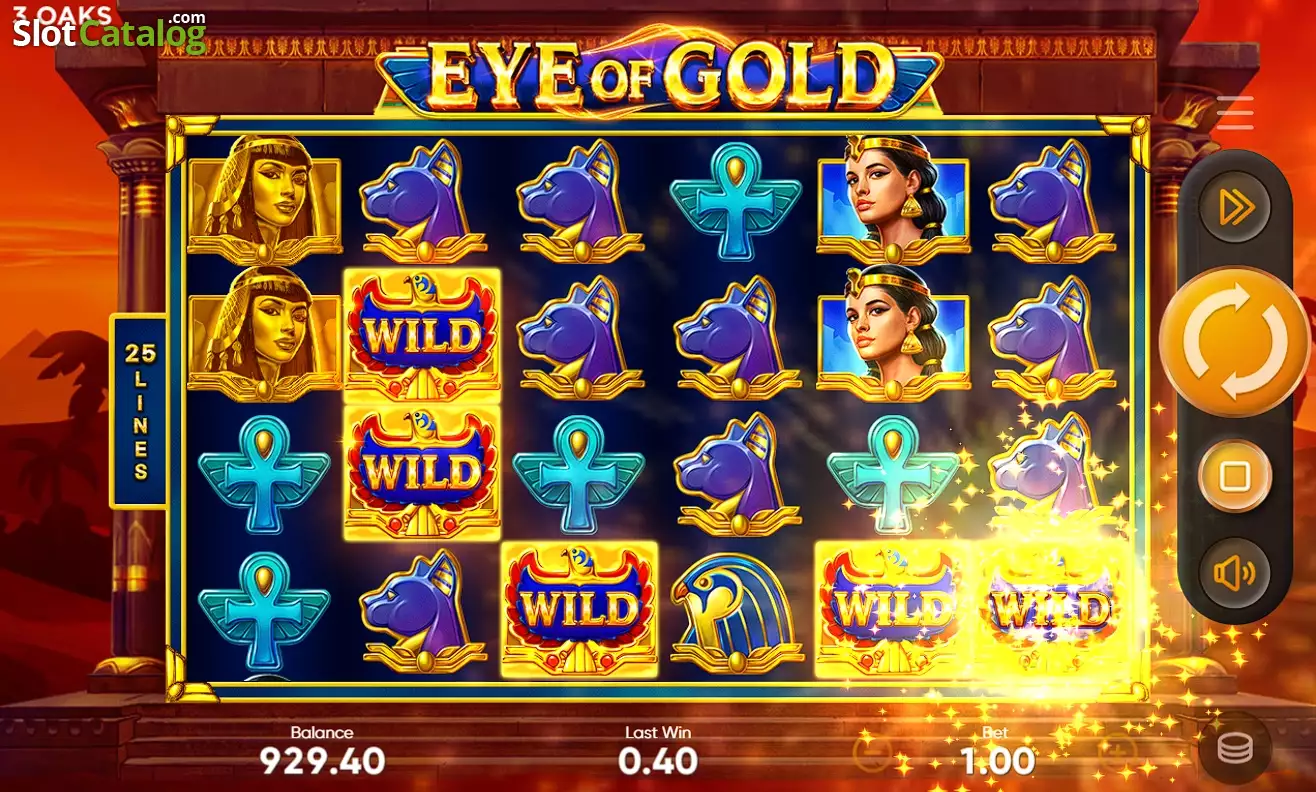Open bet settings with the coin stack icon
1316x792 pixels.
click(1235, 747)
